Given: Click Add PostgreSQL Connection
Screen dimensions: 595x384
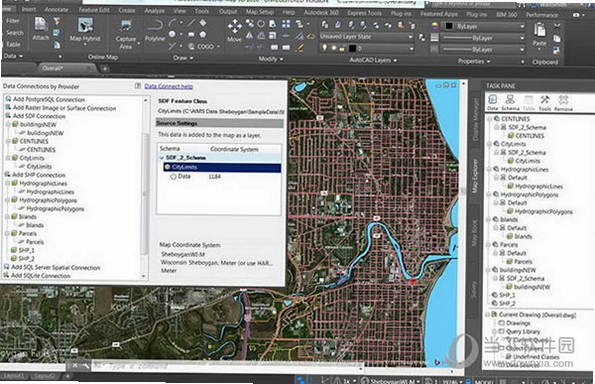Looking at the screenshot, I should tap(49, 99).
